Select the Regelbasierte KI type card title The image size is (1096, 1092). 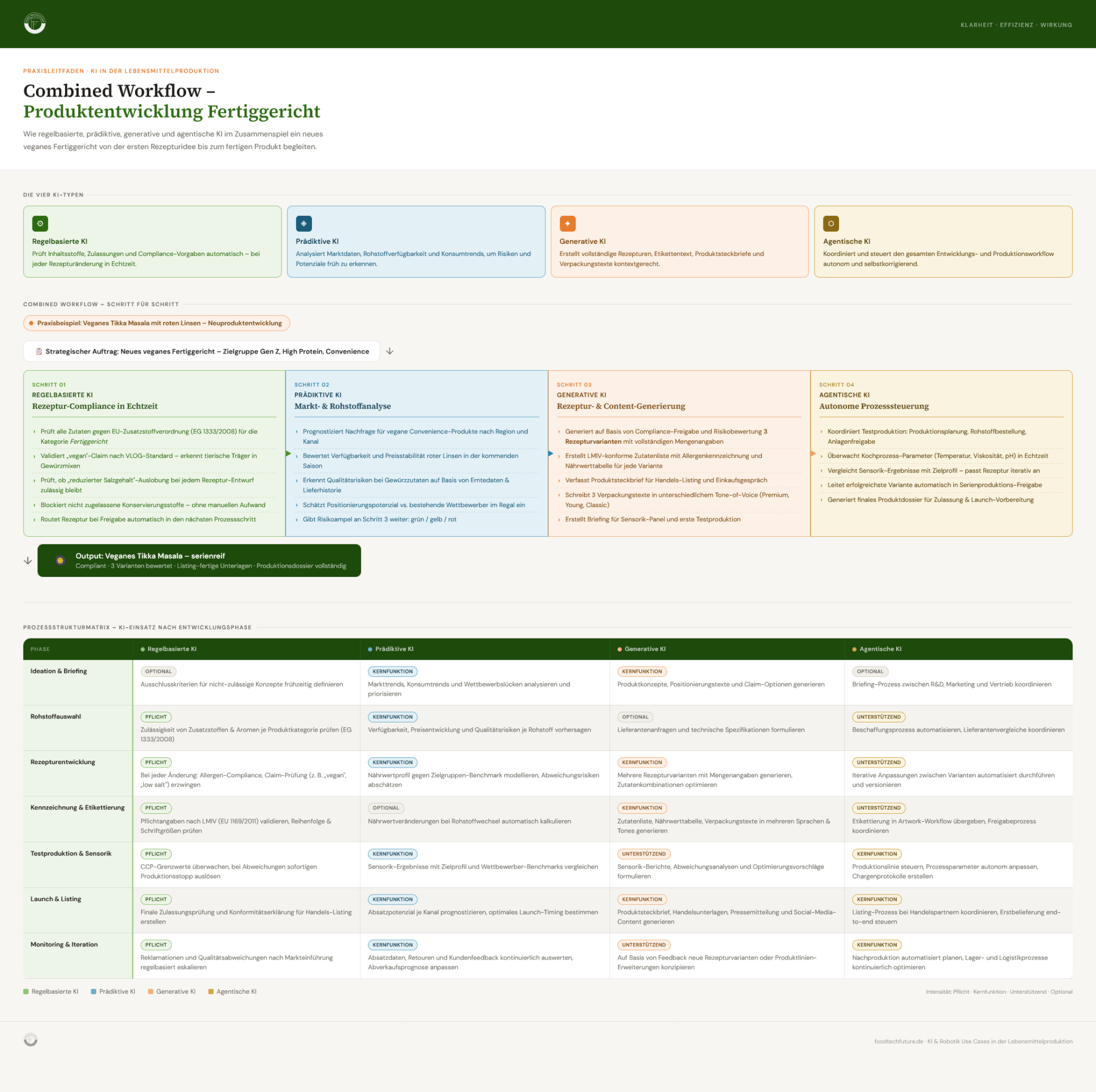60,242
